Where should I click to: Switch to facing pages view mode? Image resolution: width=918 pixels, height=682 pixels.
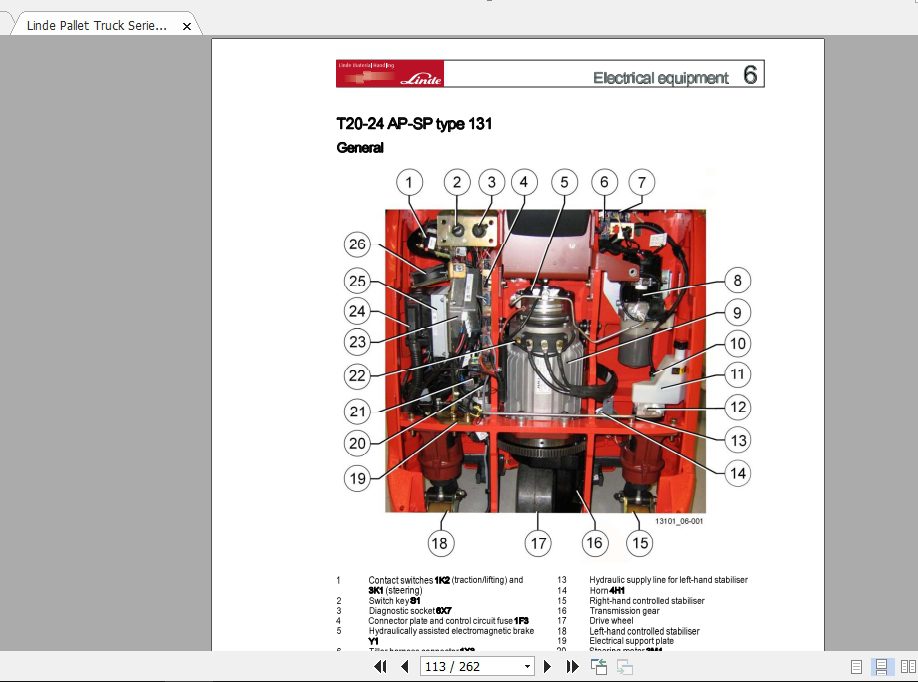tap(908, 667)
